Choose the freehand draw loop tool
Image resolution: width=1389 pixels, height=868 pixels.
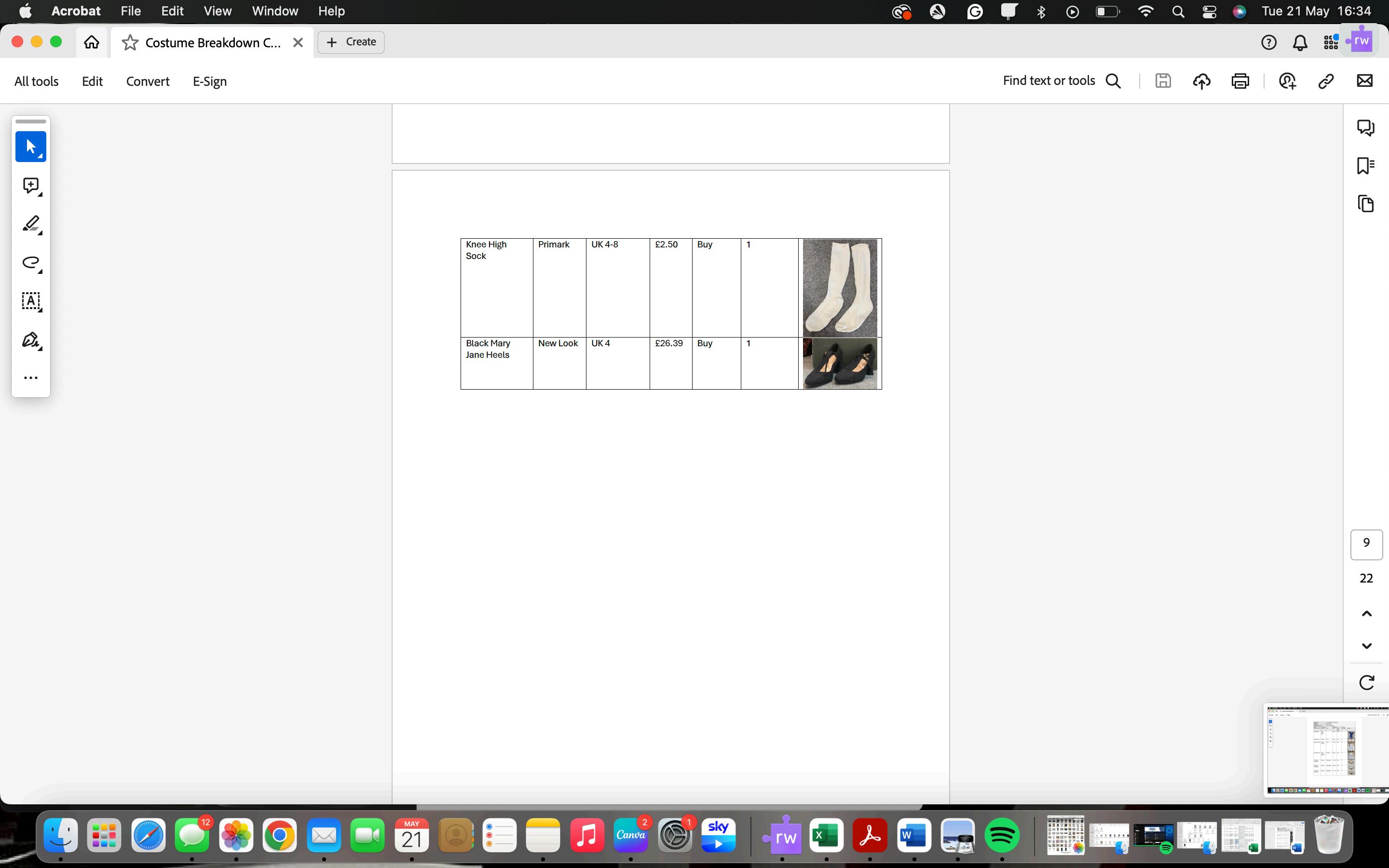[30, 262]
